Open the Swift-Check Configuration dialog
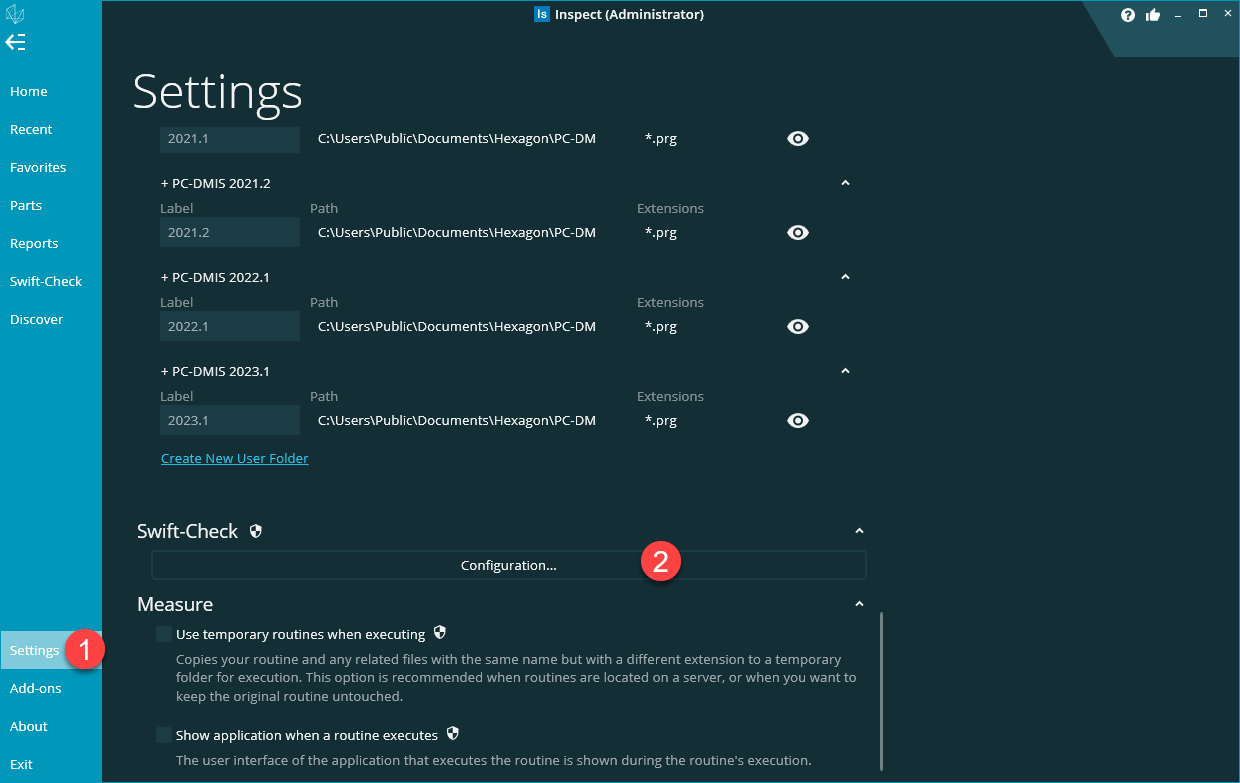This screenshot has width=1240, height=783. (508, 565)
